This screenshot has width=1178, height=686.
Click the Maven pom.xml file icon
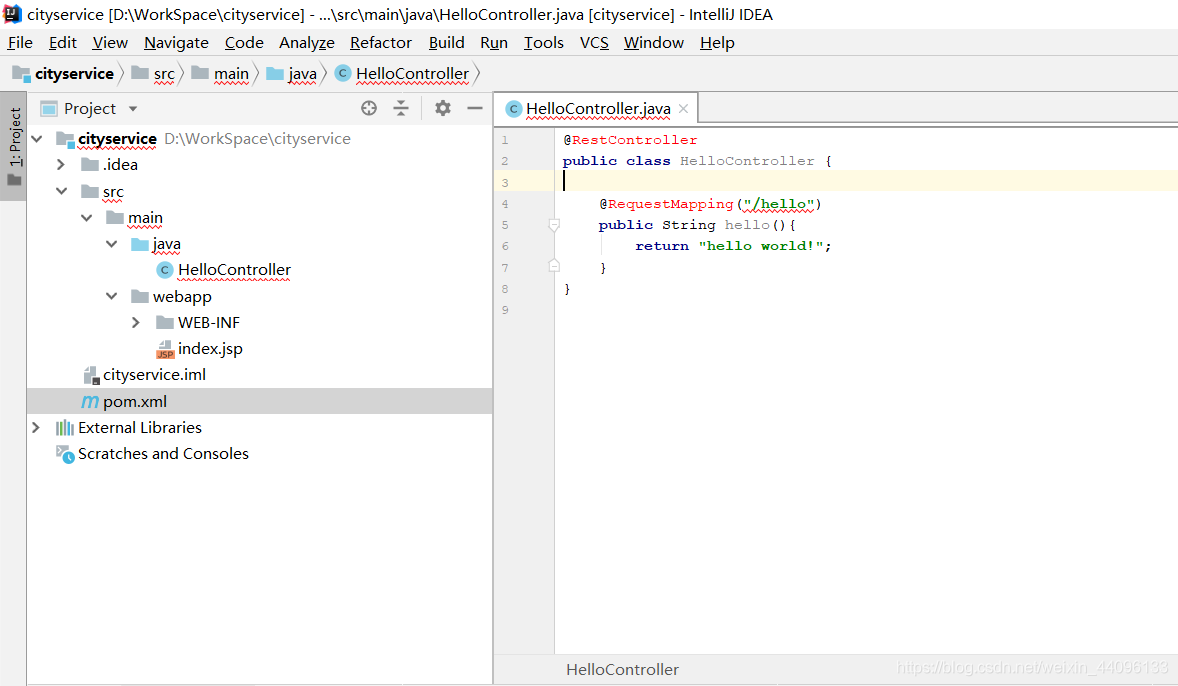[90, 401]
